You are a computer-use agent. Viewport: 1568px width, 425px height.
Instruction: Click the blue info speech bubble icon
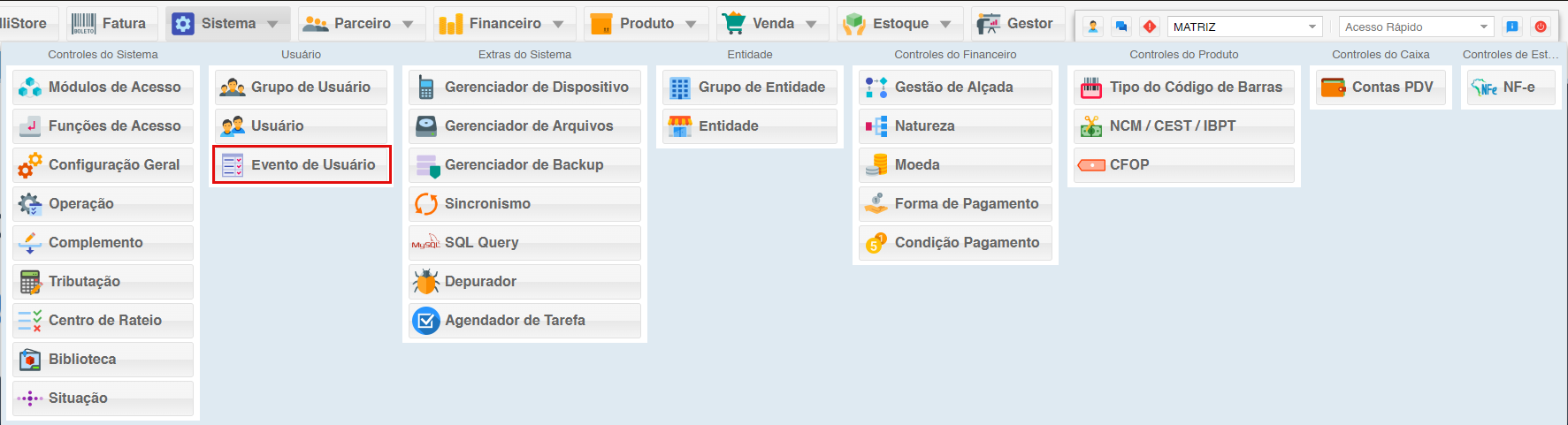(x=1512, y=27)
